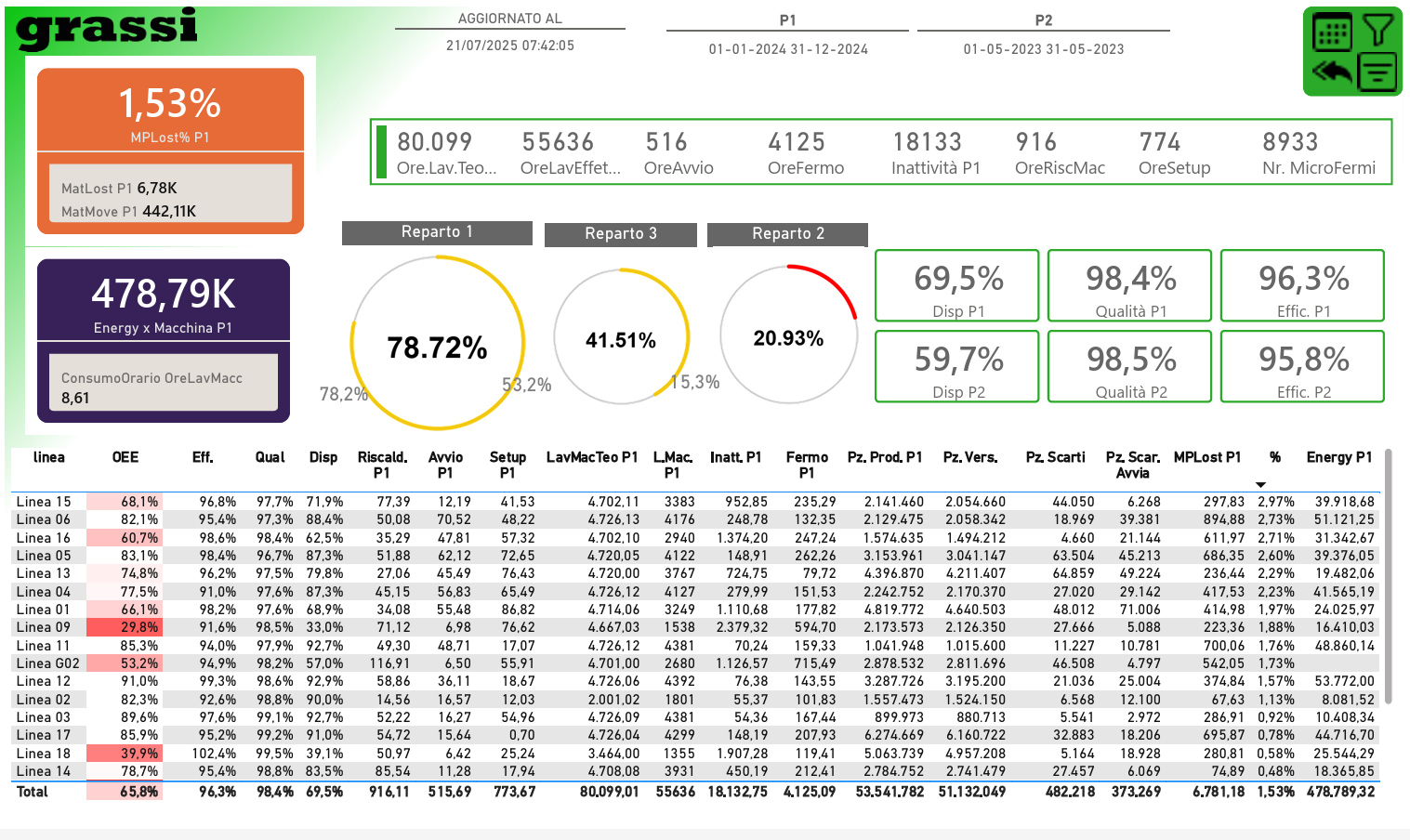Click the Disp P1 69,5% KPI card
This screenshot has height=840, width=1410.
957,285
